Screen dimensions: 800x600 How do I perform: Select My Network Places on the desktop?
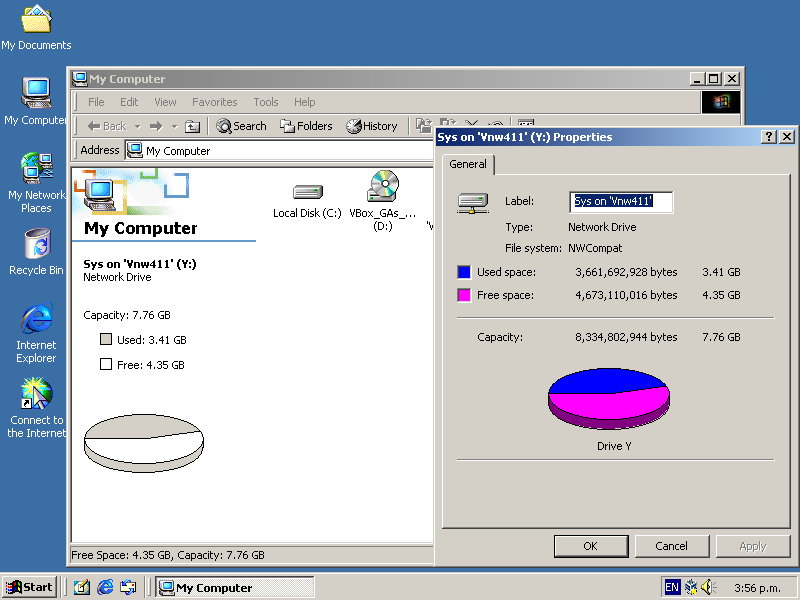point(36,170)
